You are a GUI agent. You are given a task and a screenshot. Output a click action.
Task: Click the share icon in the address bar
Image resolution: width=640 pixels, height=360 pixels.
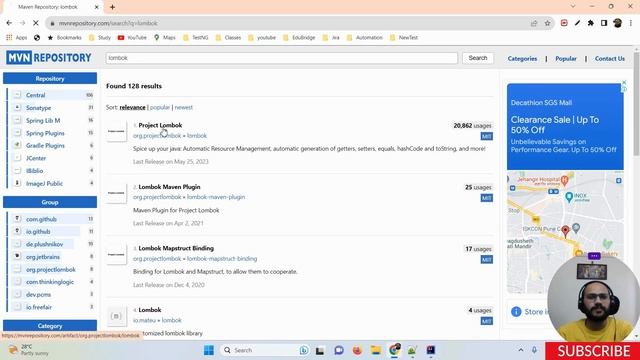point(534,23)
